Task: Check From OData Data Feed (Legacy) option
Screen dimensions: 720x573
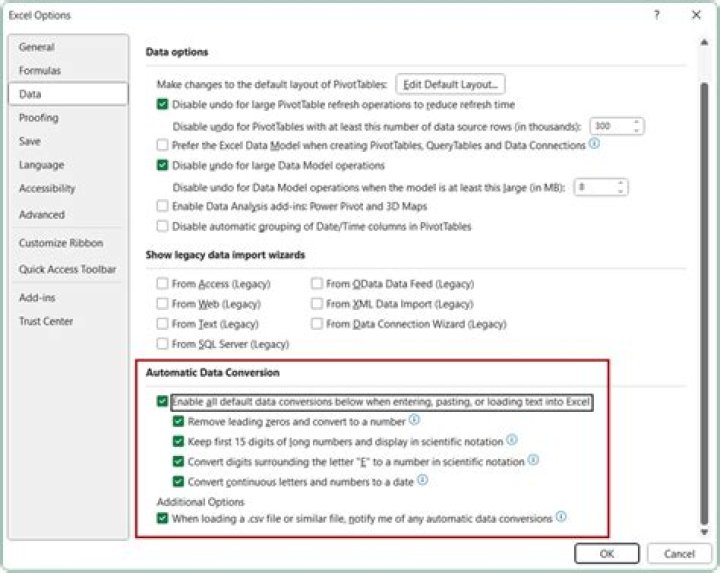Action: pyautogui.click(x=317, y=283)
